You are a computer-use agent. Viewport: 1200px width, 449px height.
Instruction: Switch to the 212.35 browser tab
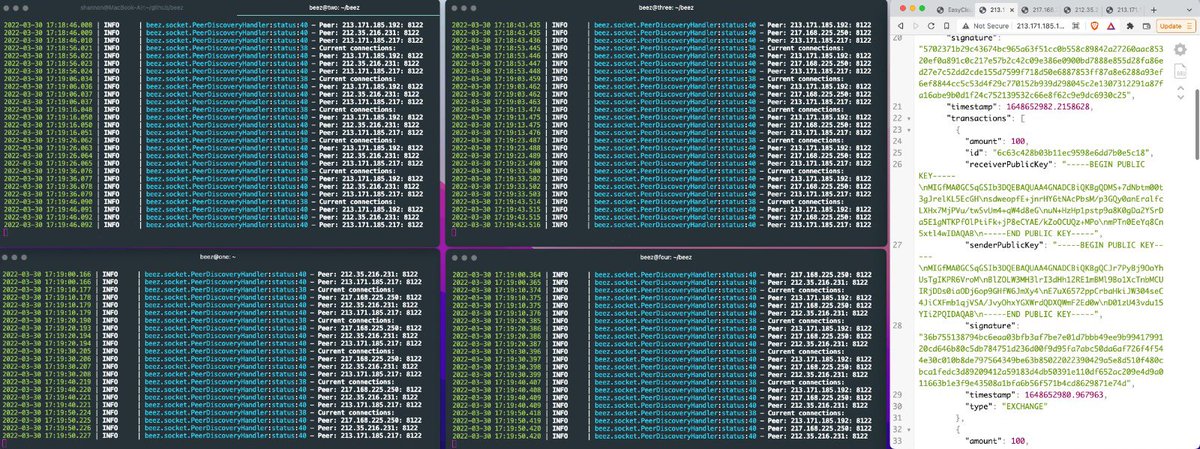click(1080, 10)
